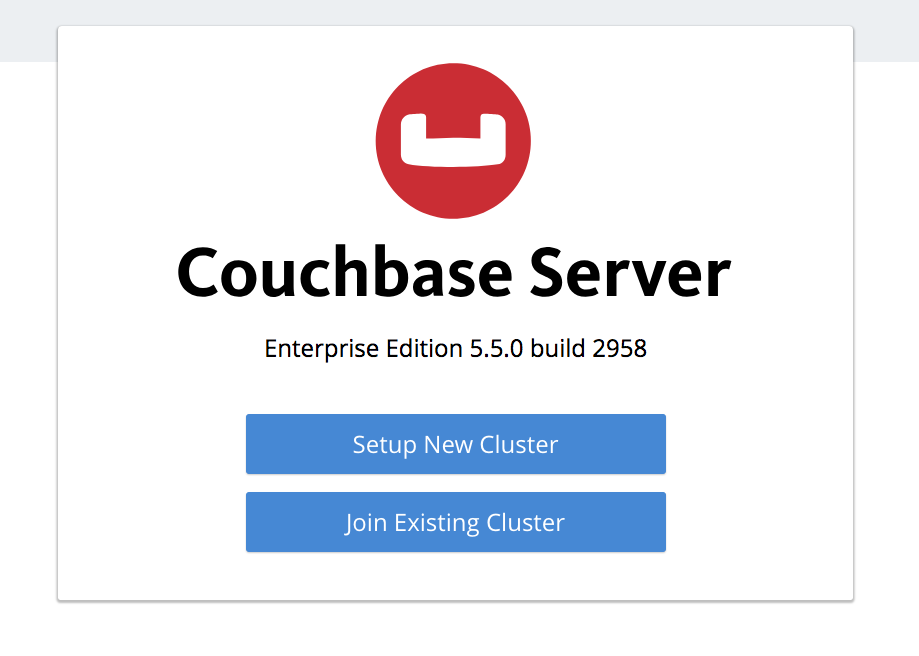This screenshot has width=919, height=656.
Task: Click the word build in version line
Action: (557, 349)
